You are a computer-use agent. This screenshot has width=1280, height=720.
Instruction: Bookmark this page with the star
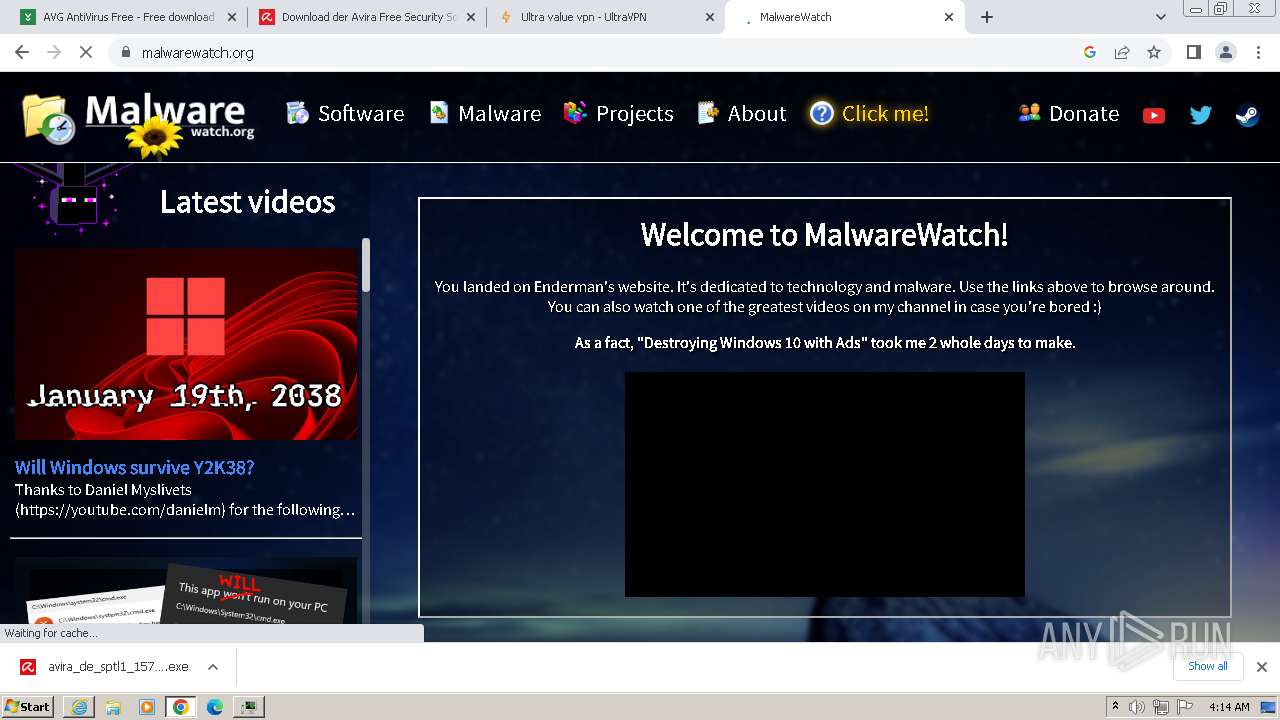(x=1154, y=52)
